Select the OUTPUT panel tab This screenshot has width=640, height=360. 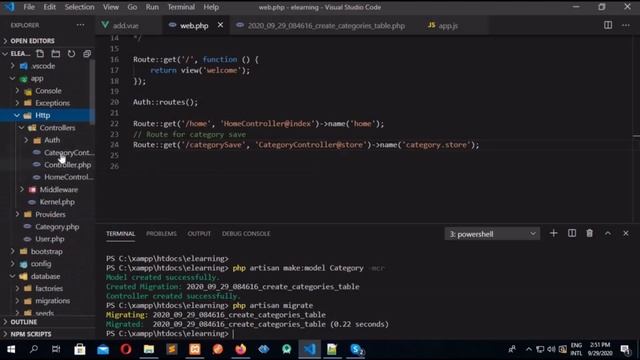199,233
